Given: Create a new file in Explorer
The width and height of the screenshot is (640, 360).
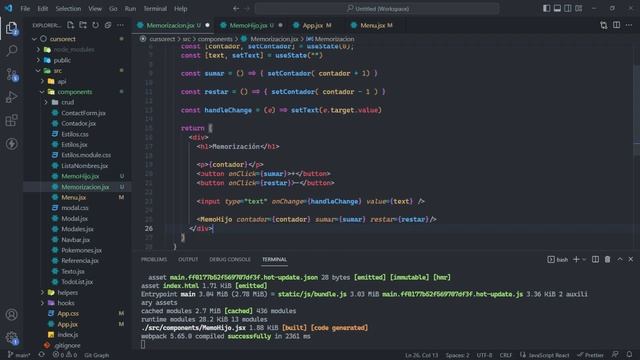Looking at the screenshot, I should [70, 25].
